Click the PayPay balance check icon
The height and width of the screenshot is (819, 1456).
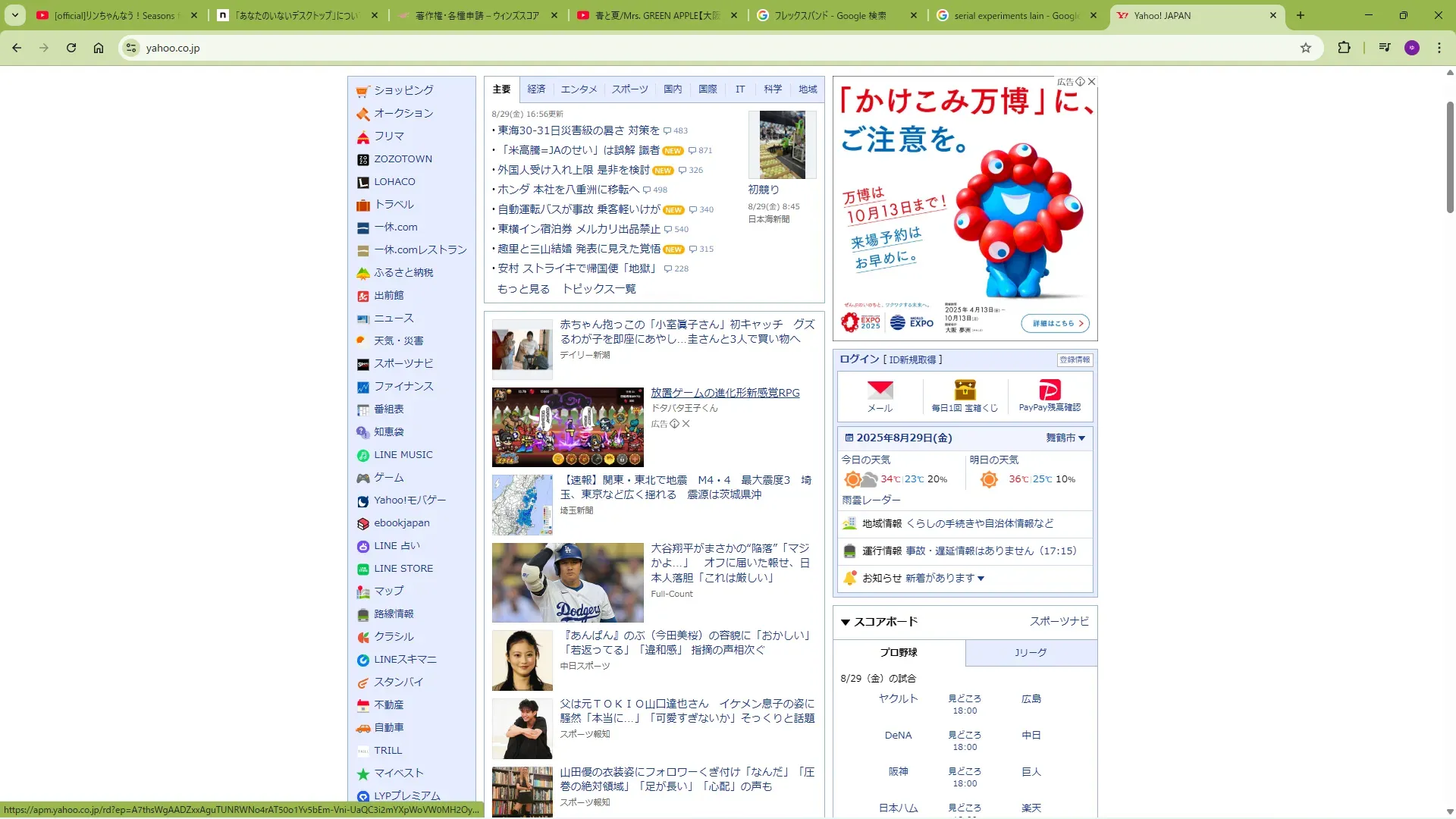[x=1050, y=390]
